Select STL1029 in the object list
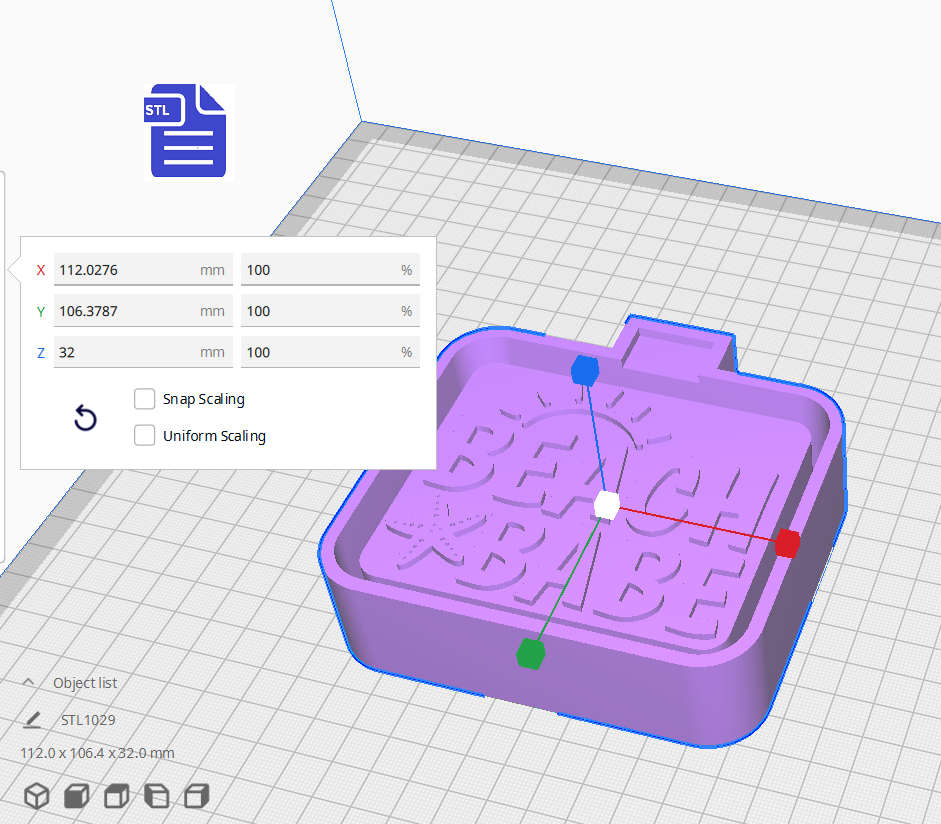Image resolution: width=941 pixels, height=824 pixels. (90, 719)
